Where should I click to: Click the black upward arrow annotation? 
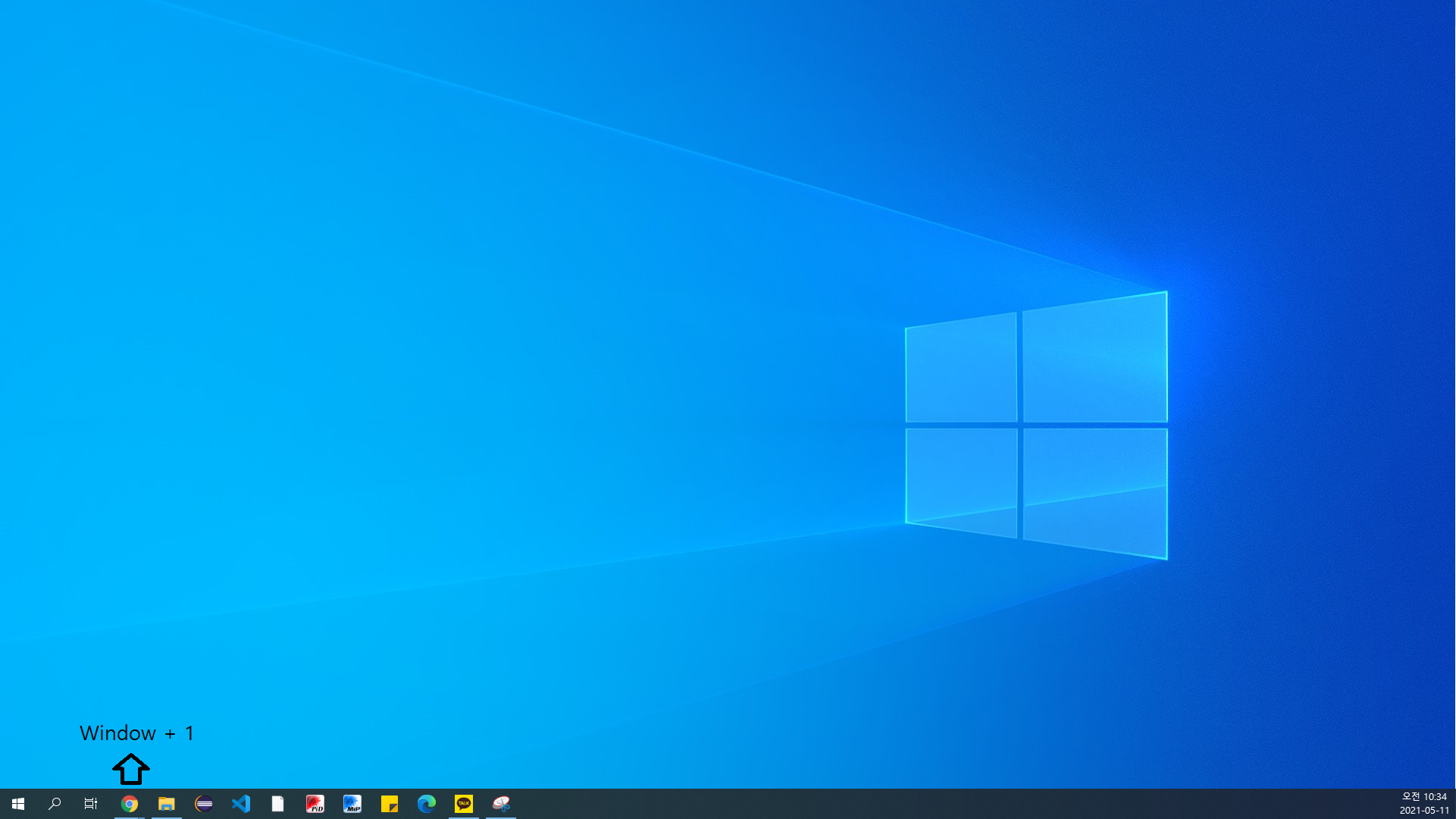click(131, 769)
